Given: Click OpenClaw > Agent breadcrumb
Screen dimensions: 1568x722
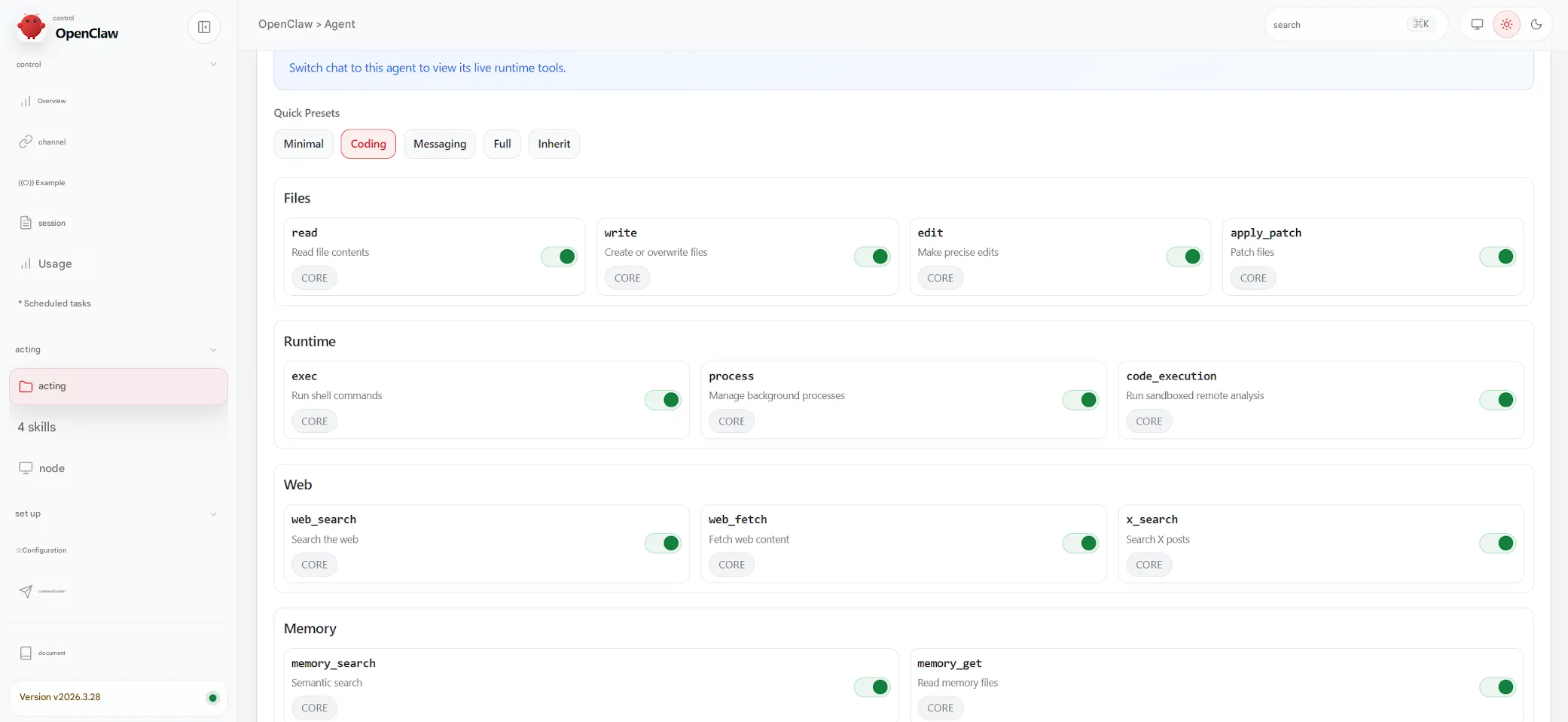Looking at the screenshot, I should (x=307, y=24).
